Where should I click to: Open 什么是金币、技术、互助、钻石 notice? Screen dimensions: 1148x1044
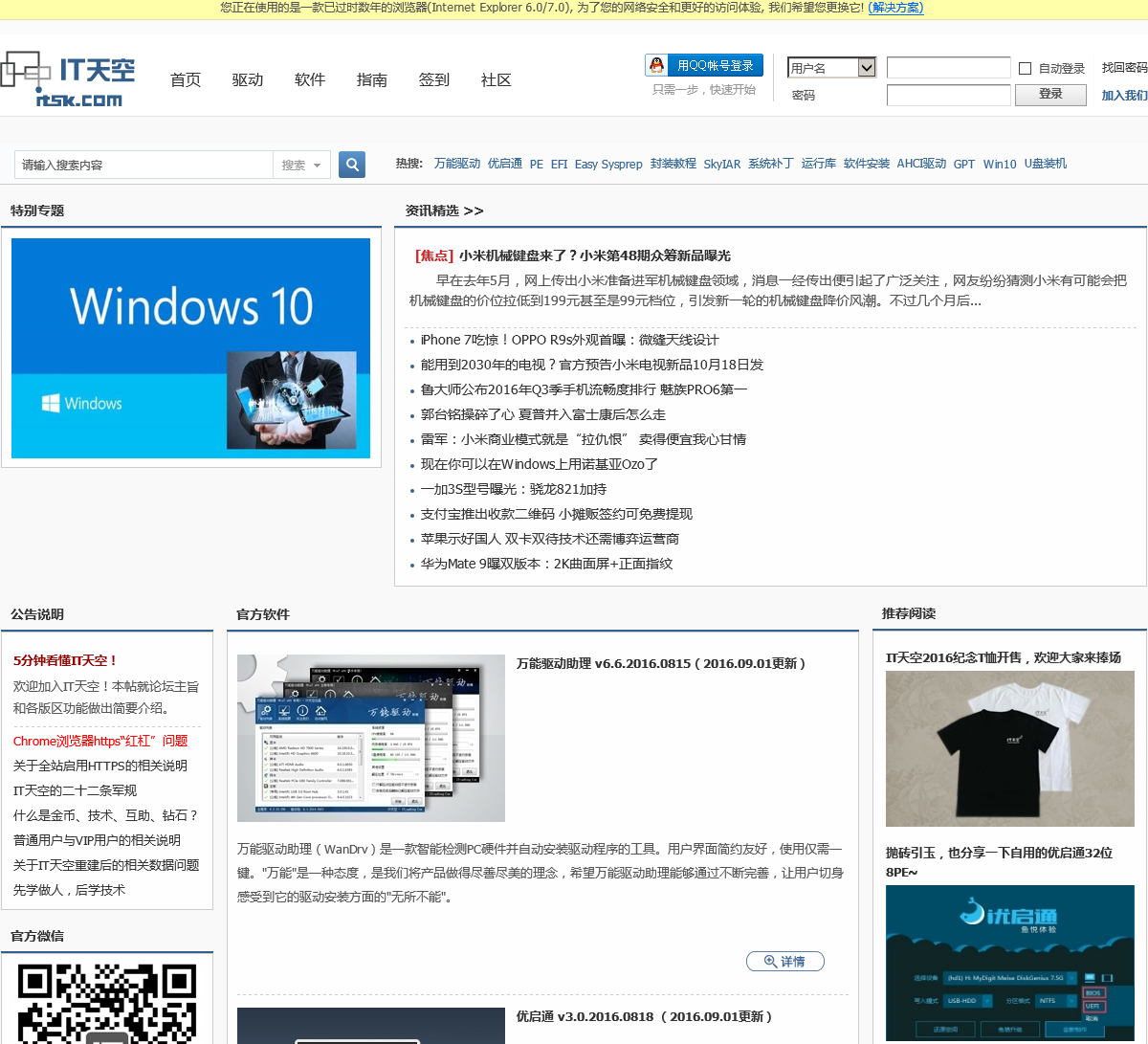tap(106, 815)
